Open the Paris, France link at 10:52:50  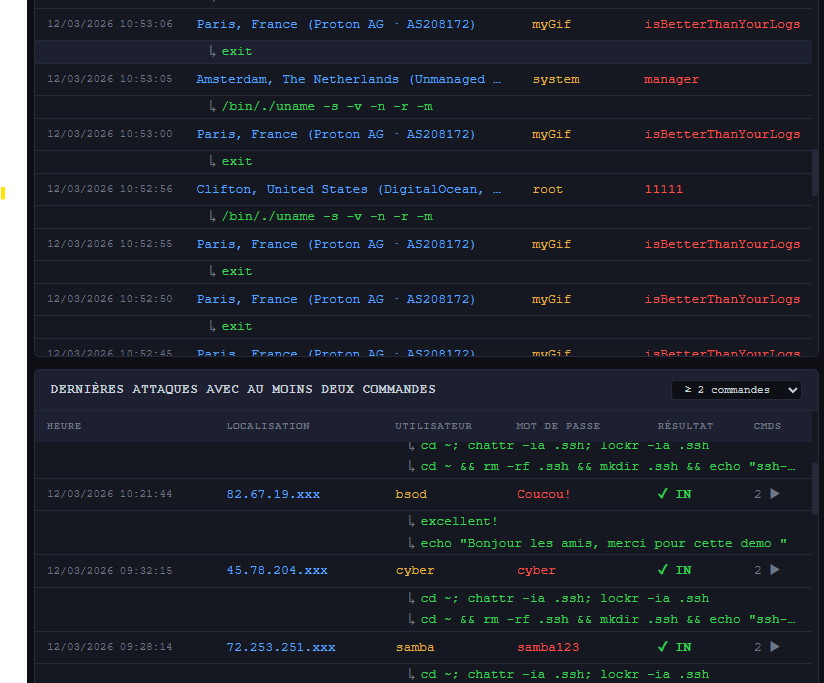[336, 299]
